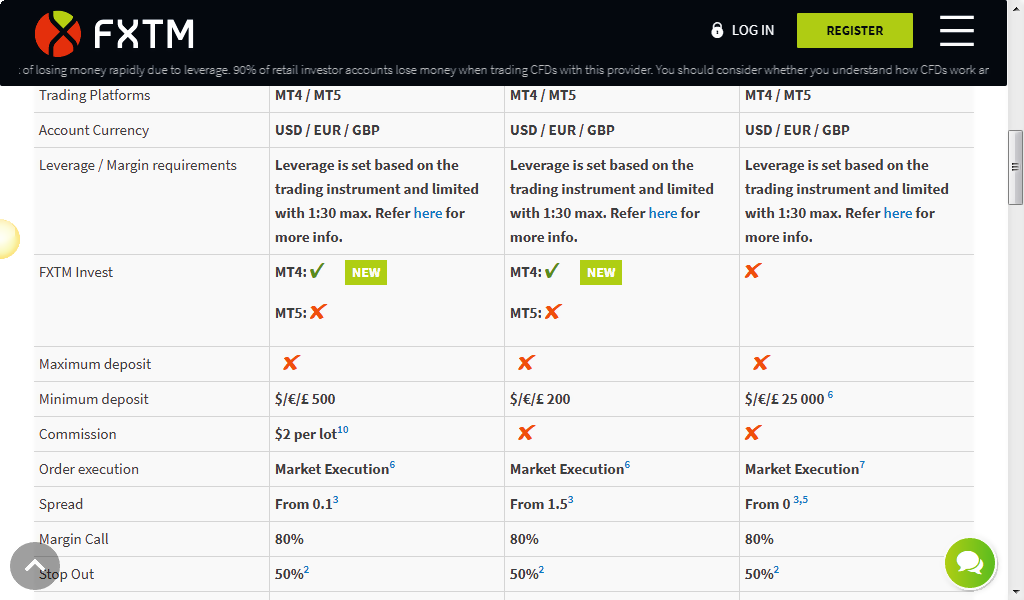Open the hamburger menu icon
The image size is (1024, 600).
[957, 31]
